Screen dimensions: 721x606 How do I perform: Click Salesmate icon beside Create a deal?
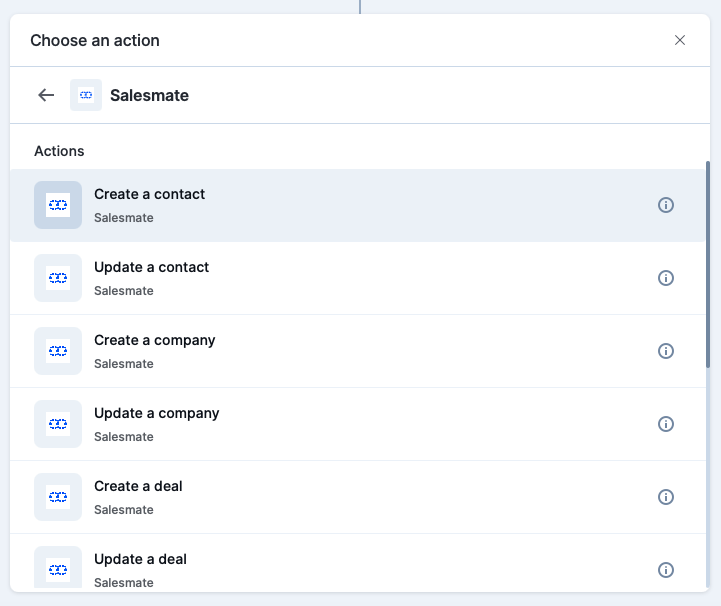pyautogui.click(x=58, y=497)
